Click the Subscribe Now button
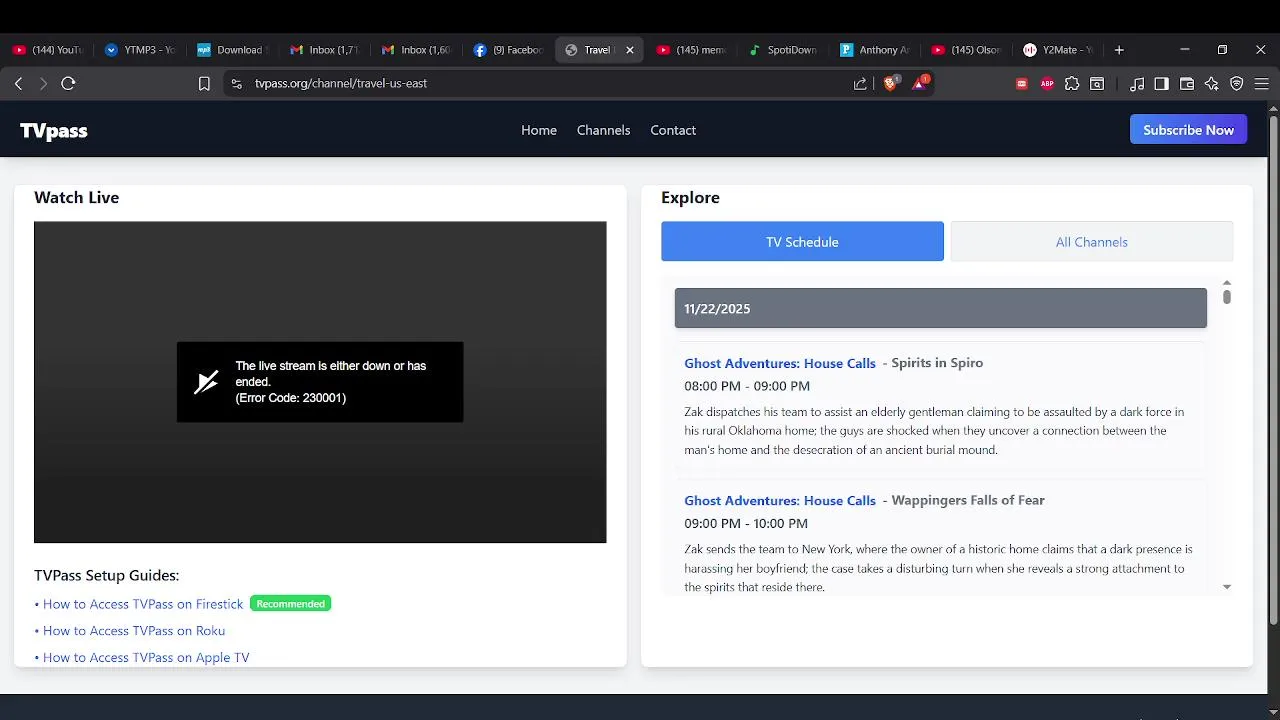1280x720 pixels. click(1188, 130)
